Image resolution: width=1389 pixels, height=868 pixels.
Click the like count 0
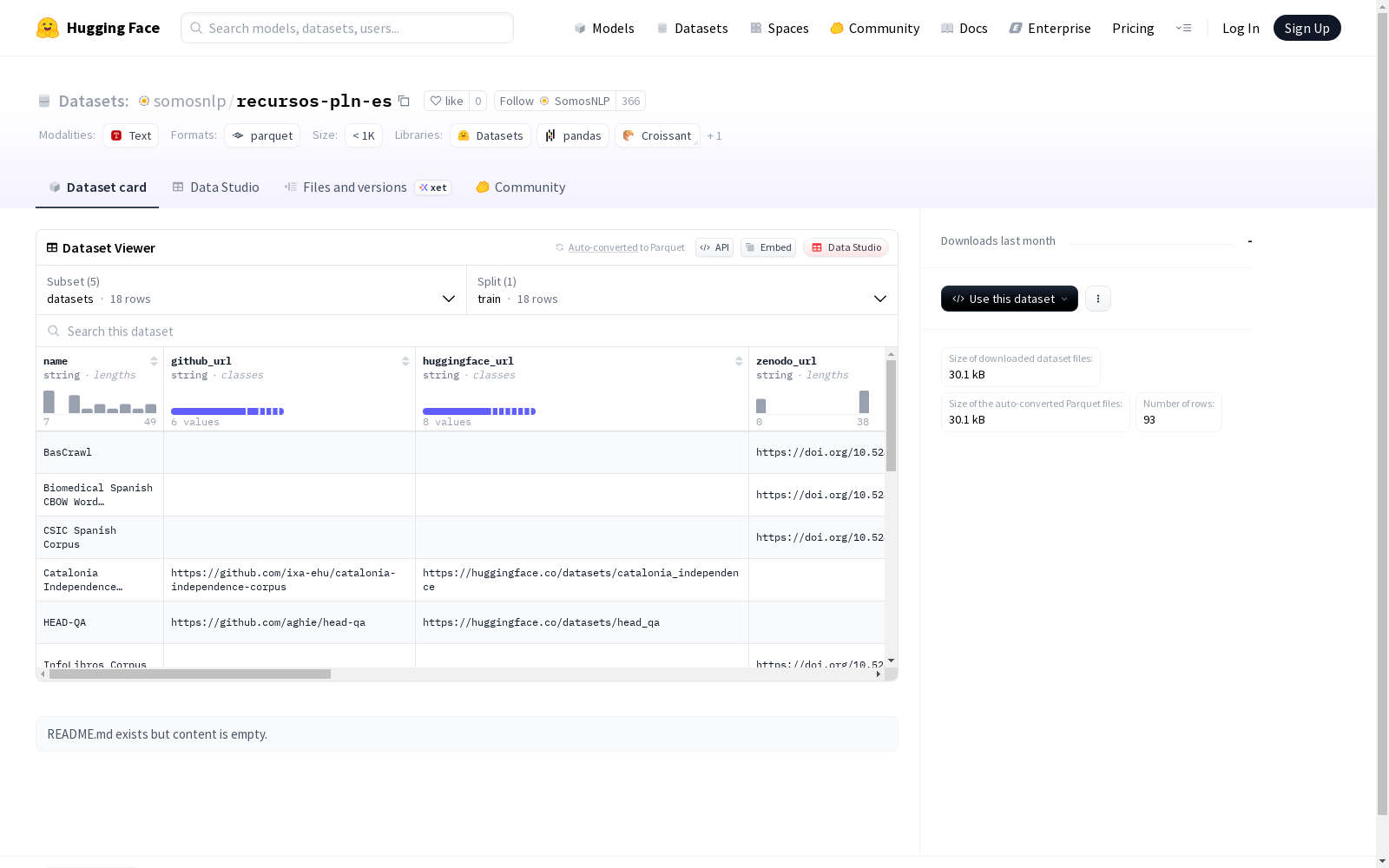pyautogui.click(x=477, y=101)
